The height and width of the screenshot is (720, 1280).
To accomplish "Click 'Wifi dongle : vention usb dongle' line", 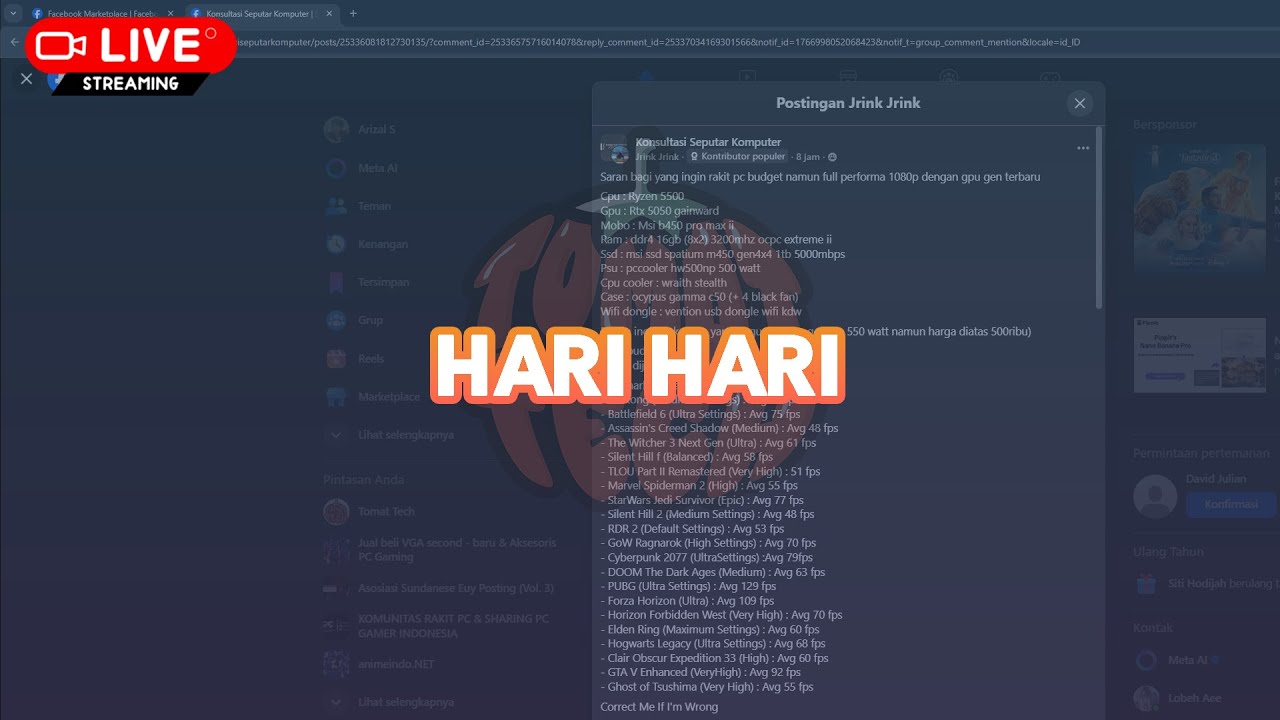I will pyautogui.click(x=700, y=311).
